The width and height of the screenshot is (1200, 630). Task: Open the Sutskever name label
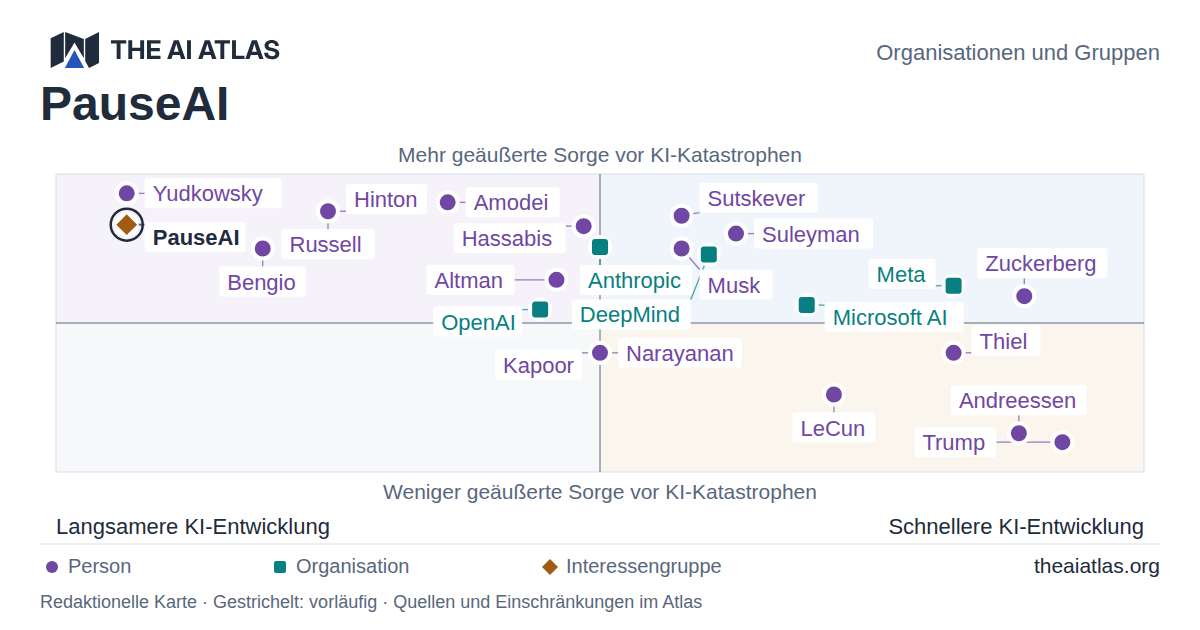tap(756, 198)
